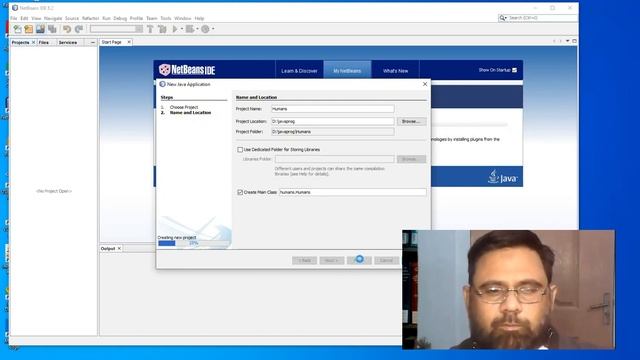Open the What's New tab
Image resolution: width=640 pixels, height=360 pixels.
(x=396, y=71)
